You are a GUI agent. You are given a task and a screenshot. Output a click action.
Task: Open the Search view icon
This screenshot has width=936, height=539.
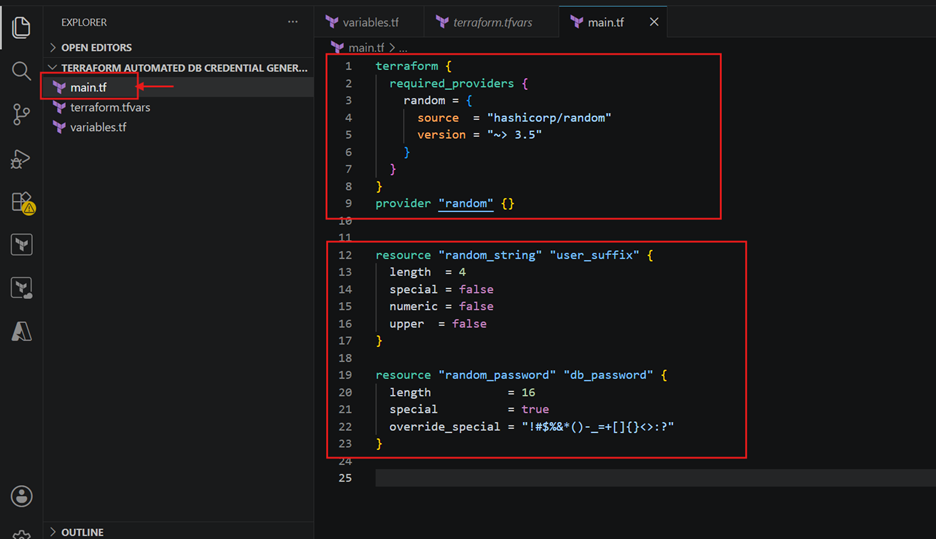coord(21,71)
